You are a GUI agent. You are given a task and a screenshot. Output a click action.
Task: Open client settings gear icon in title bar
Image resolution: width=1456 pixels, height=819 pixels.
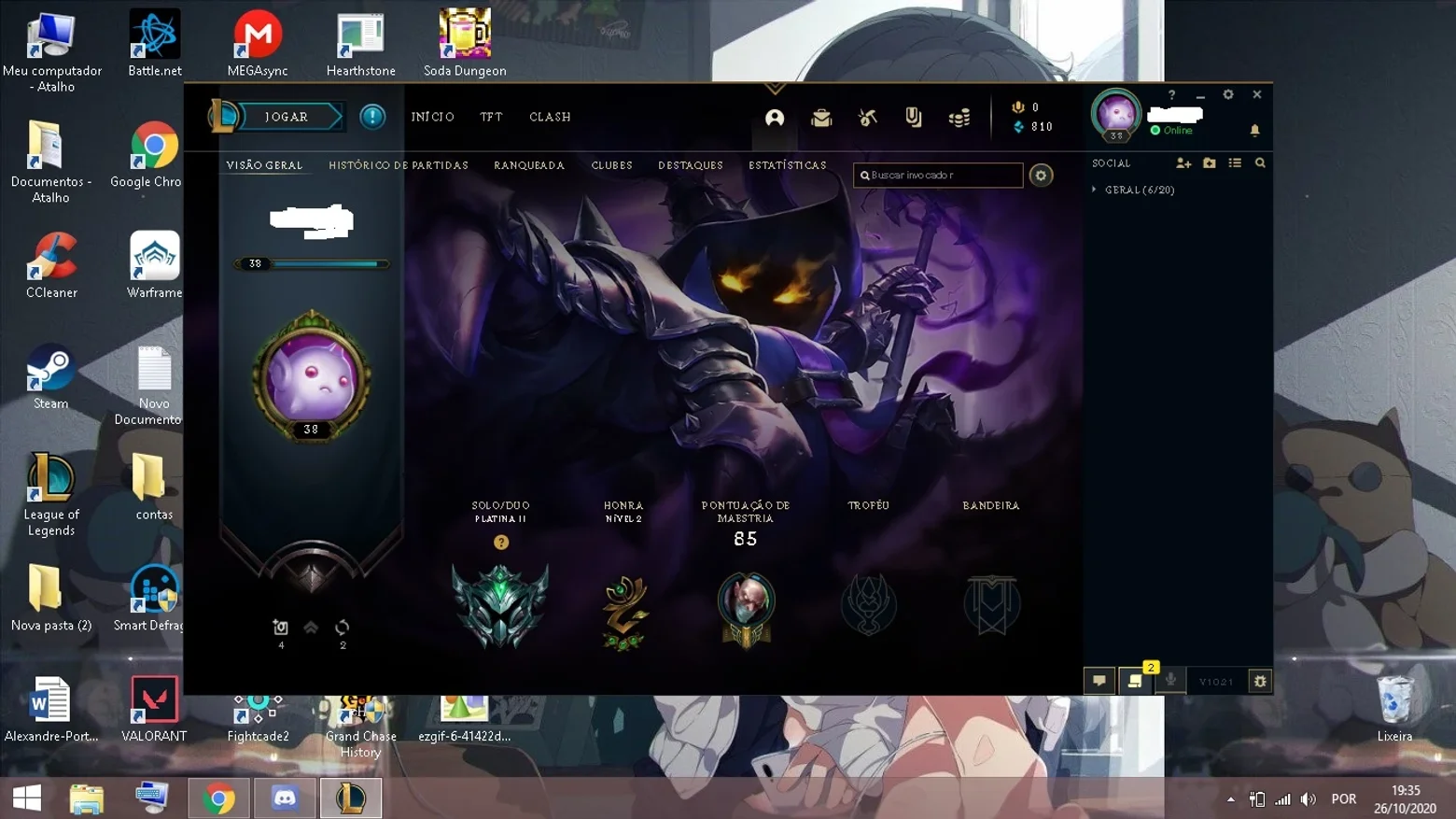click(1228, 94)
